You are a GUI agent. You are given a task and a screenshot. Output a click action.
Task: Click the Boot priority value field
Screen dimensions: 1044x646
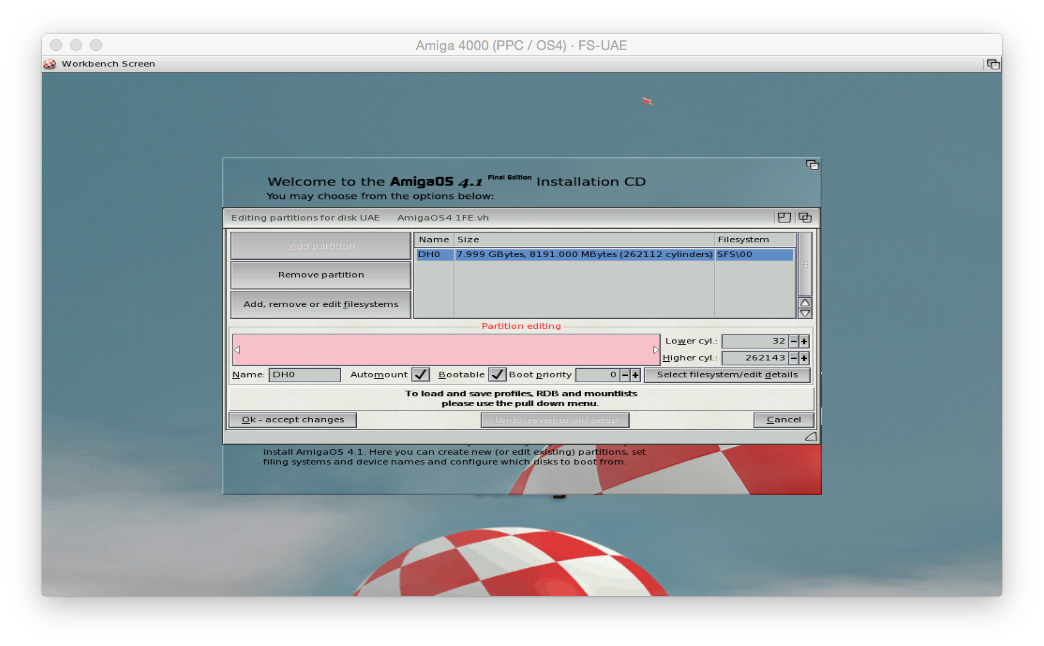(597, 375)
